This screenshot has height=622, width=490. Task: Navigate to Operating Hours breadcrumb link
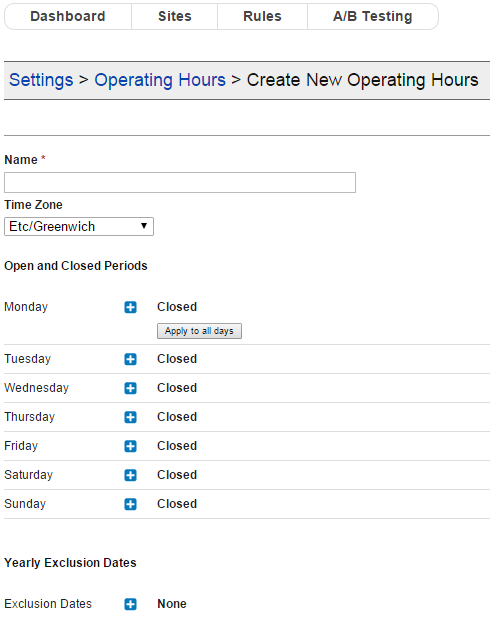(x=160, y=80)
